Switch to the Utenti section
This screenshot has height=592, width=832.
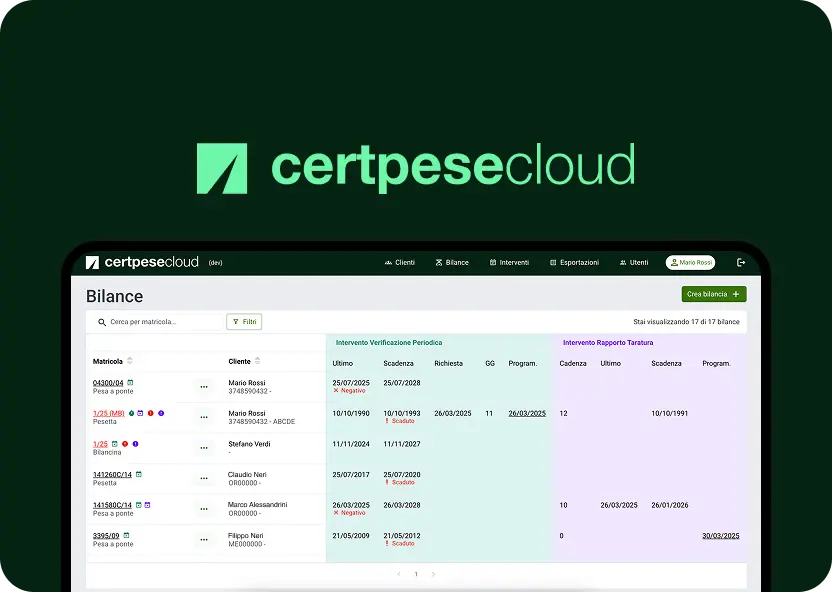click(x=634, y=262)
